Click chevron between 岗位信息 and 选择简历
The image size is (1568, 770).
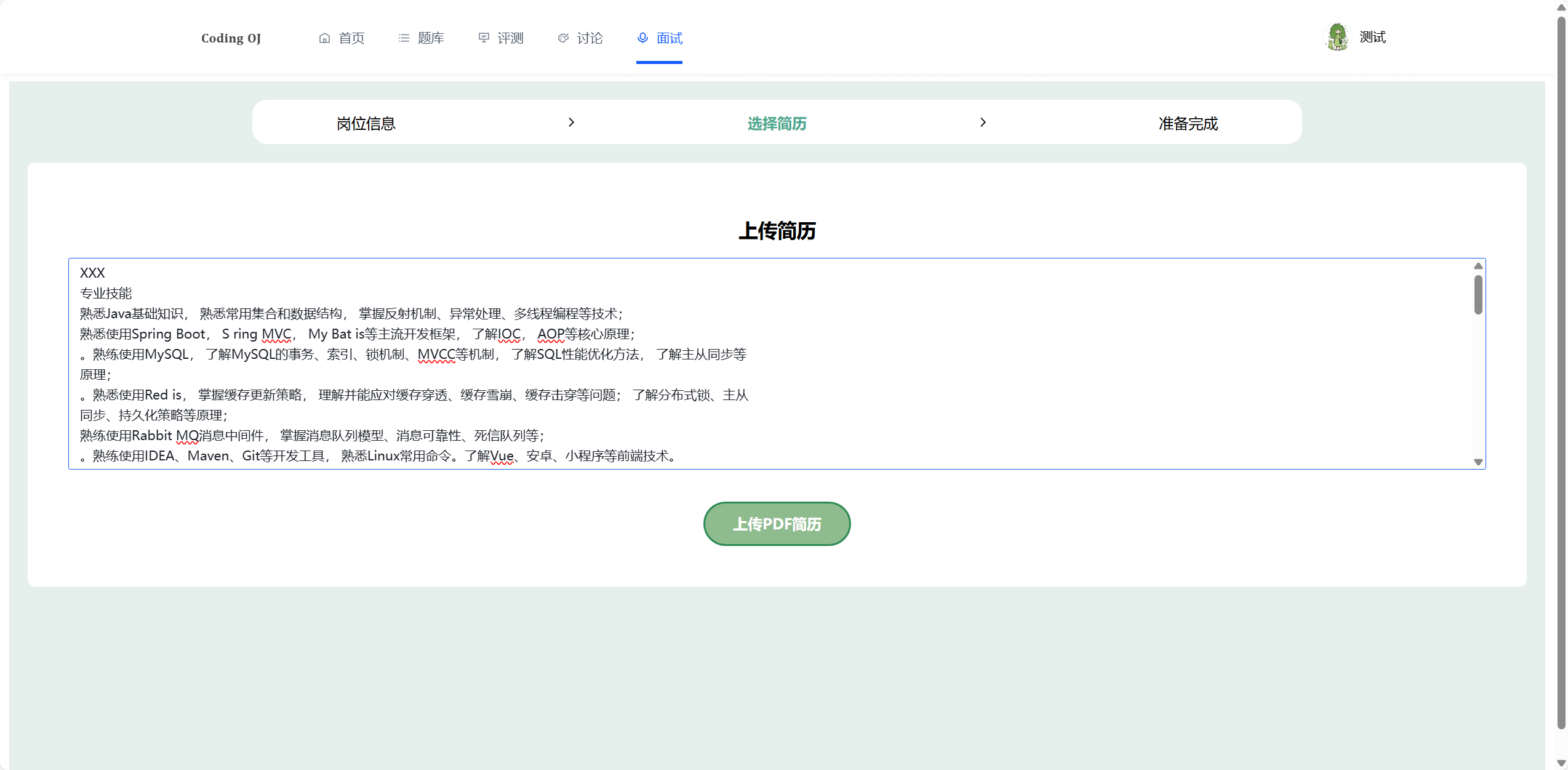coord(571,122)
